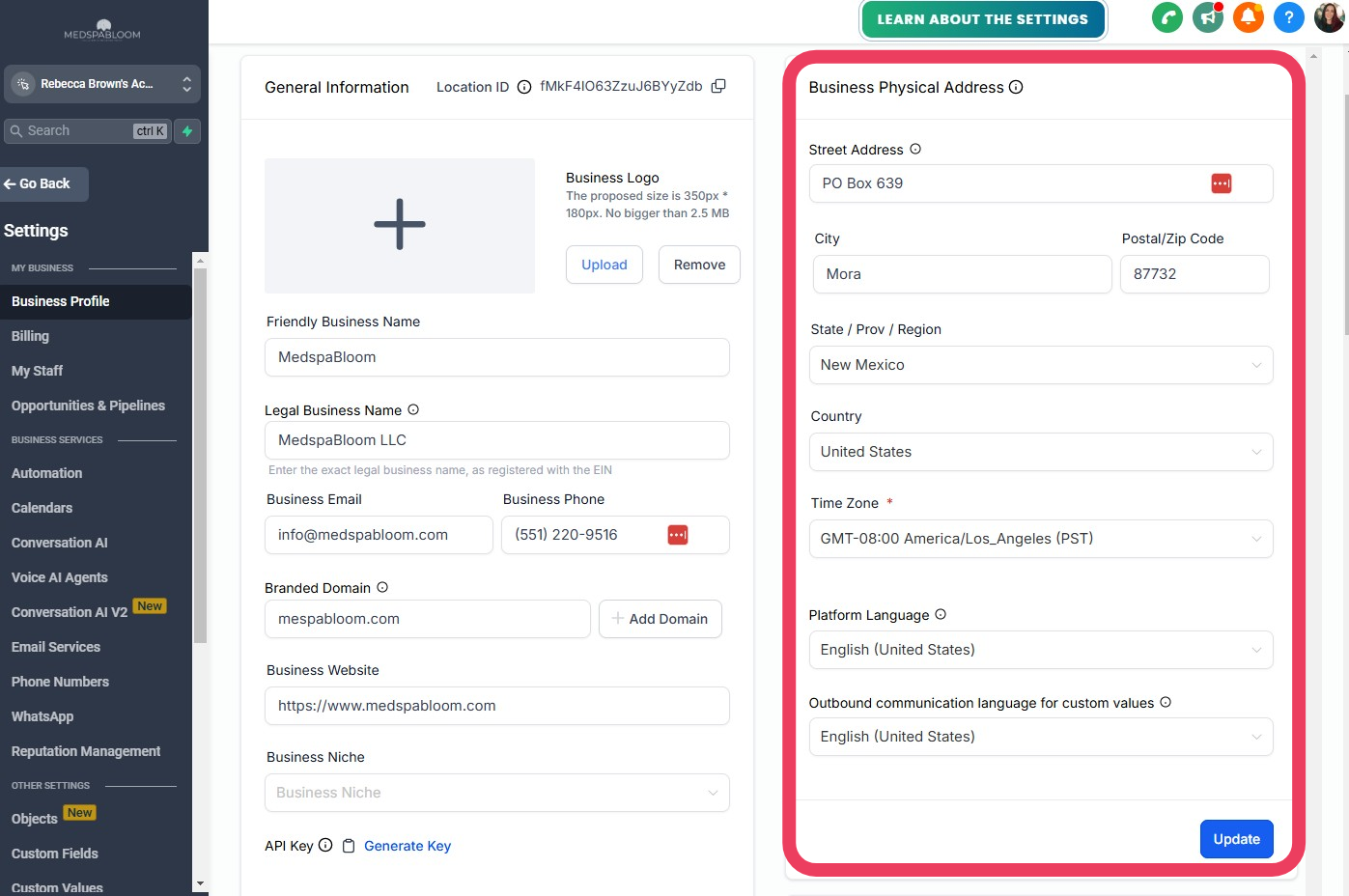Image resolution: width=1349 pixels, height=896 pixels.
Task: Click the Add Domain button
Action: pyautogui.click(x=660, y=619)
